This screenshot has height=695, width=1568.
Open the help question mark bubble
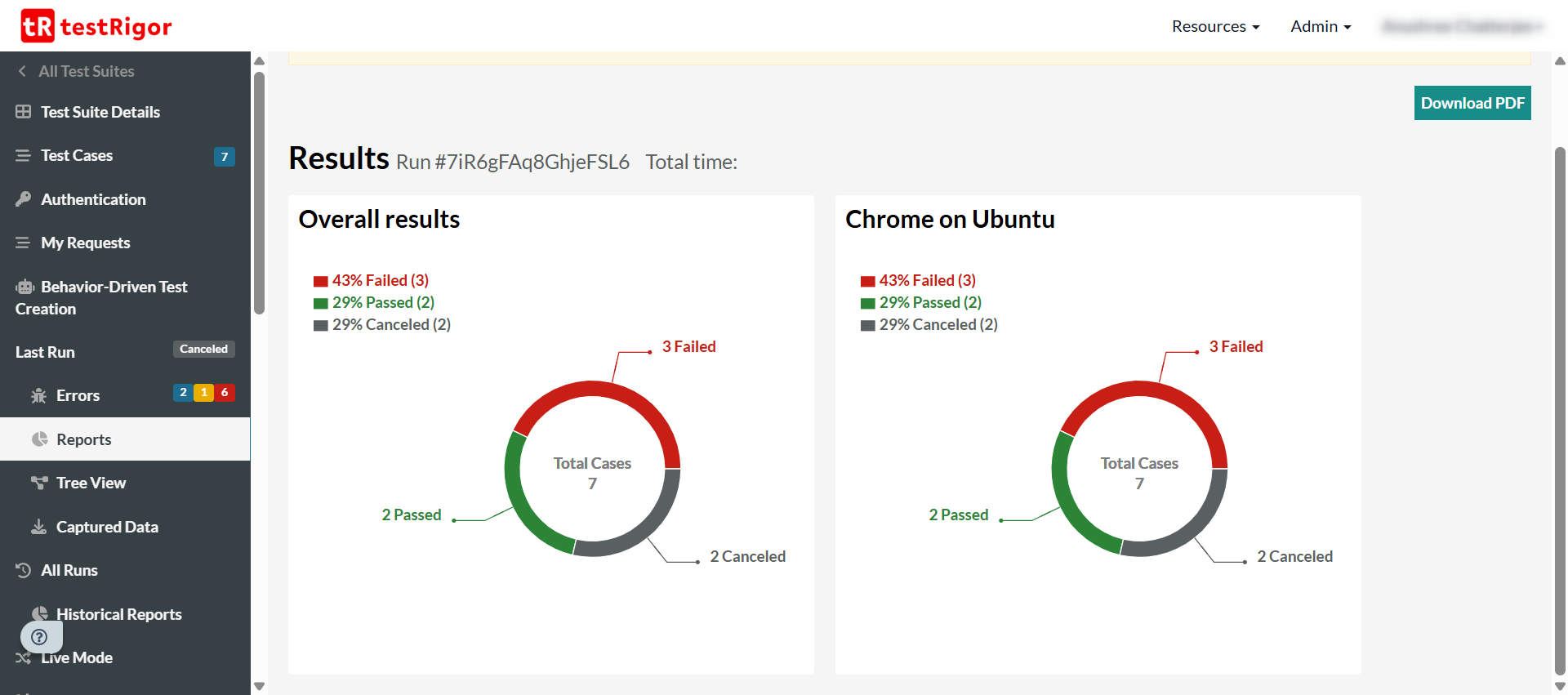pos(39,637)
